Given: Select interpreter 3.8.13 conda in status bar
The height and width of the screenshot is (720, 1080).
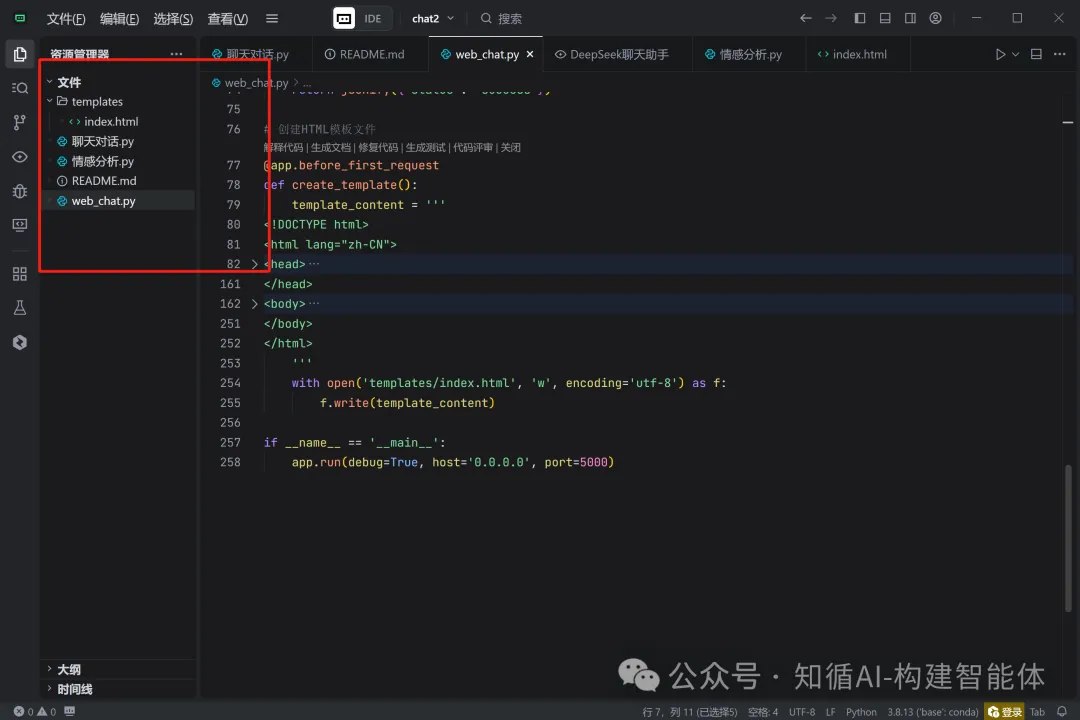Looking at the screenshot, I should (x=933, y=712).
